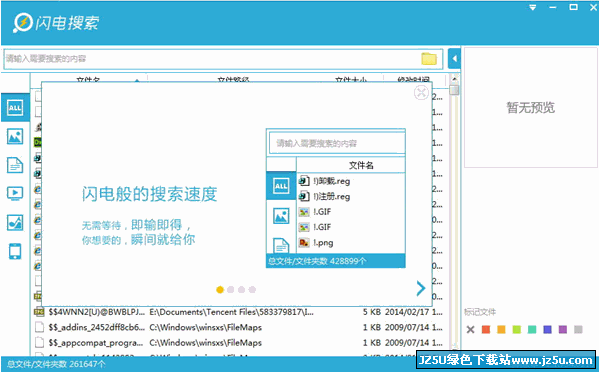
Task: Click the file icon of $$_addins row
Action: point(39,327)
